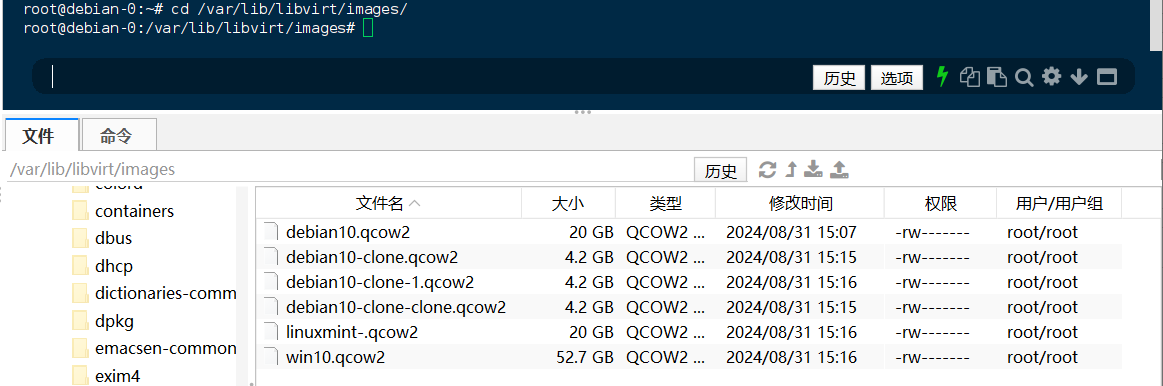Select the emacsen-common folder in tree
This screenshot has width=1163, height=386.
165,348
